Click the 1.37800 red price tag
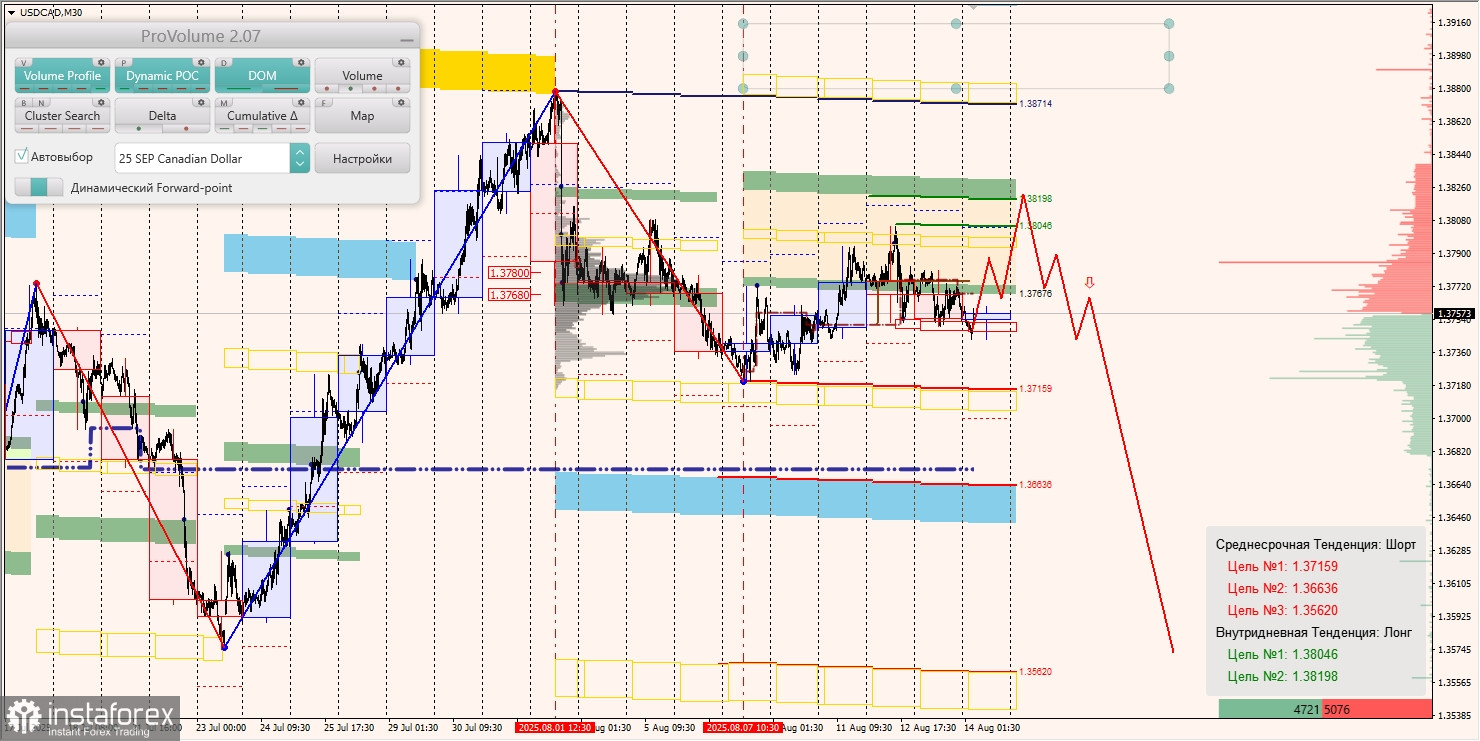1480x741 pixels. pyautogui.click(x=509, y=273)
